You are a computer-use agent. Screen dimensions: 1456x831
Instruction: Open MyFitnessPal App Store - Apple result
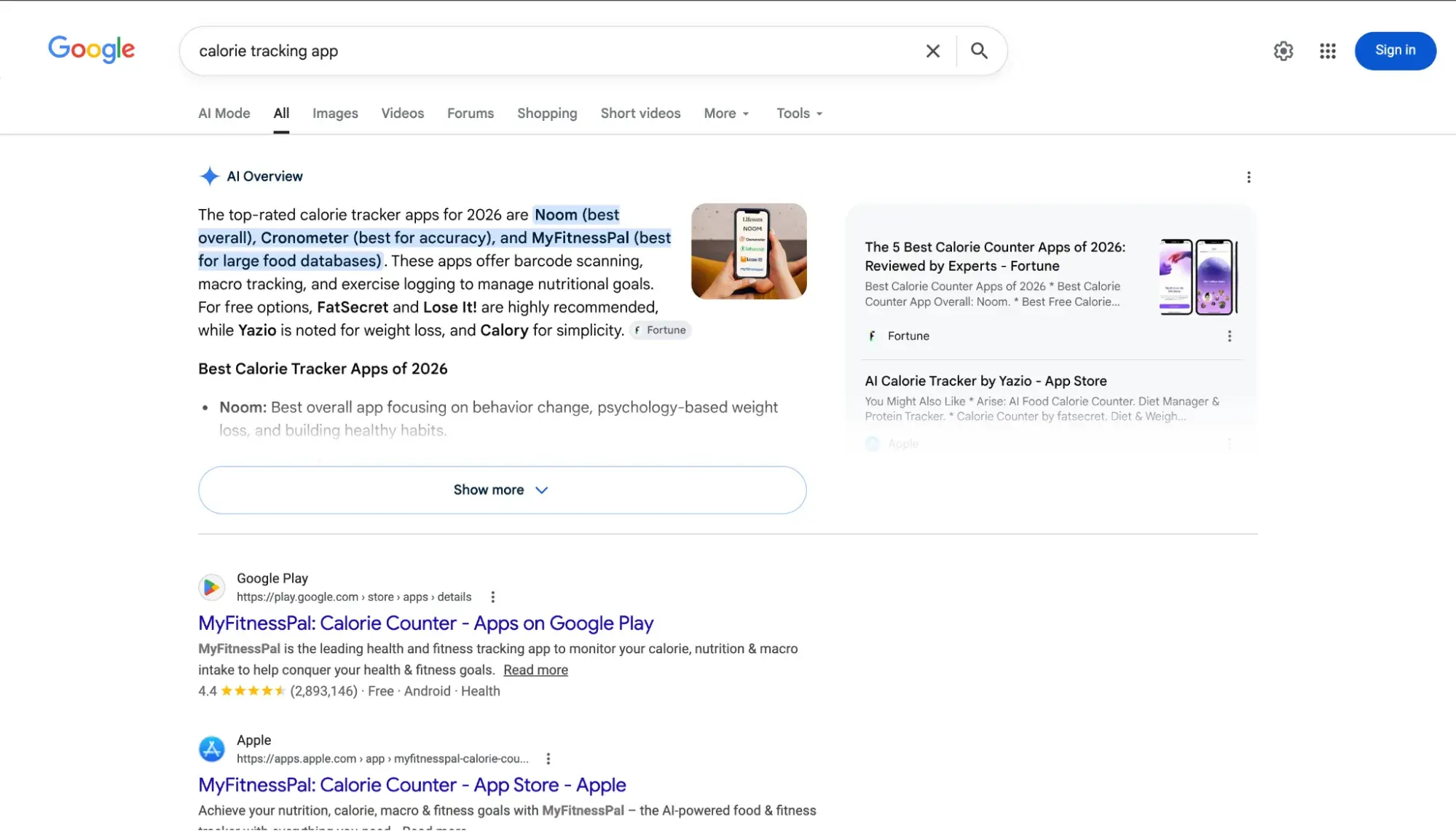click(412, 785)
